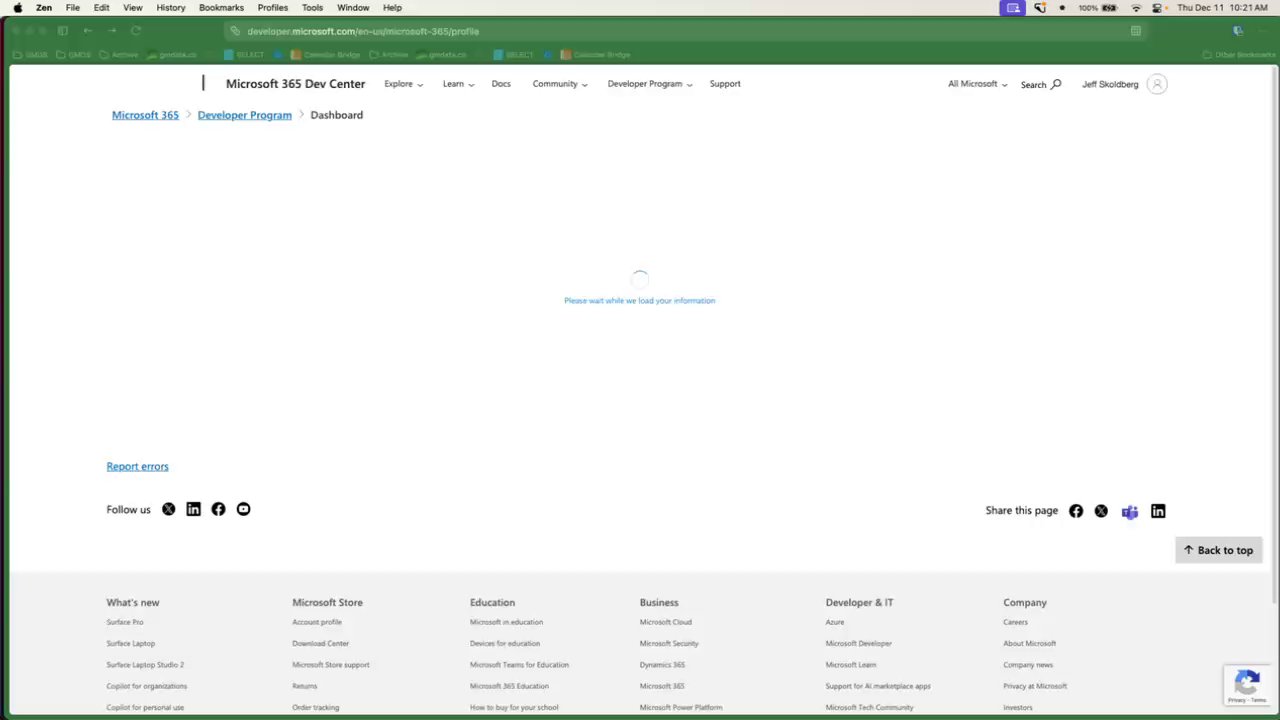Screen dimensions: 1280x720
Task: Open the Microsoft Security footer link
Action: coord(669,643)
